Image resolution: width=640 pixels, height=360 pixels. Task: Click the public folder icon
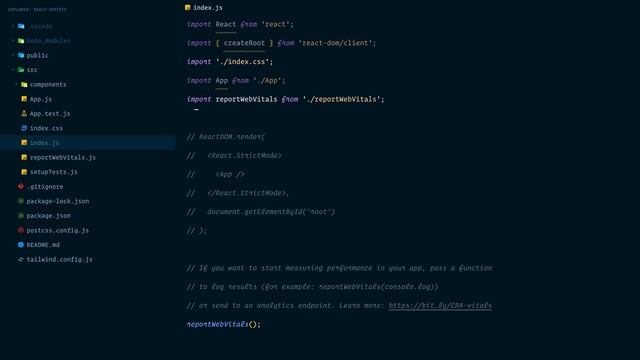[x=21, y=55]
